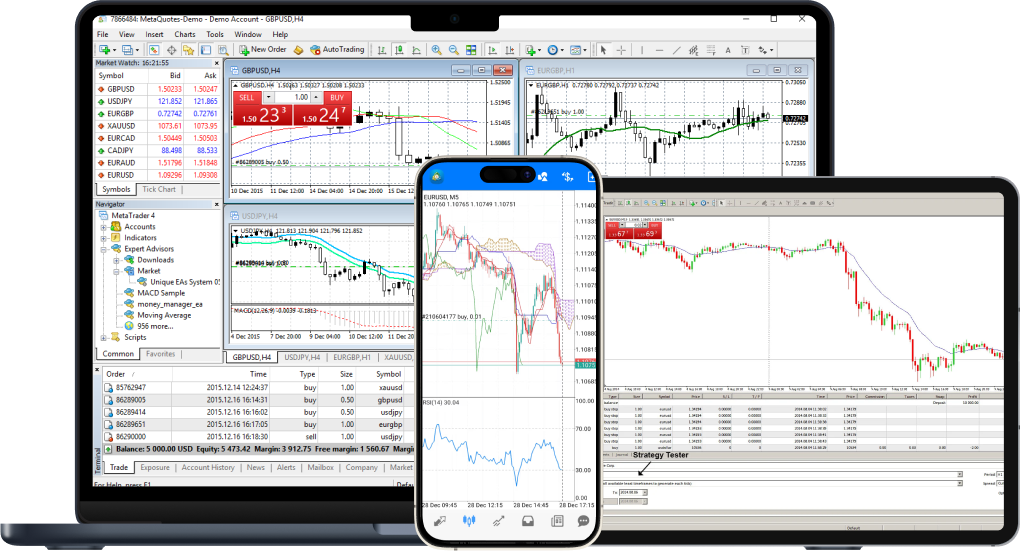Tap the phone's Trade trend icon
The width and height of the screenshot is (1023, 551).
(x=498, y=520)
